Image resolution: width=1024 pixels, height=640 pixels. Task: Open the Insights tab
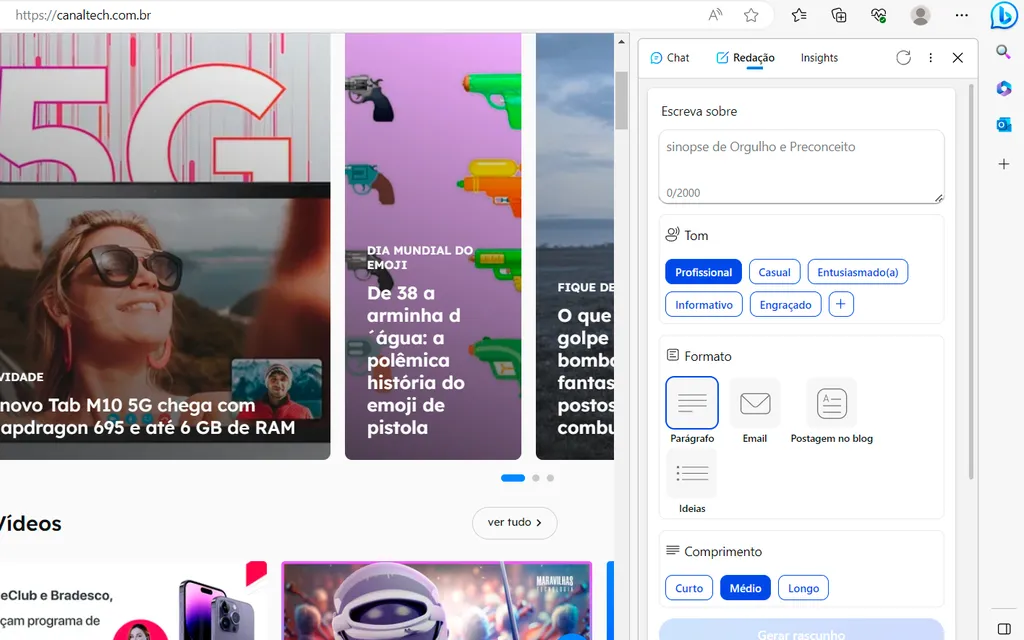coord(818,57)
